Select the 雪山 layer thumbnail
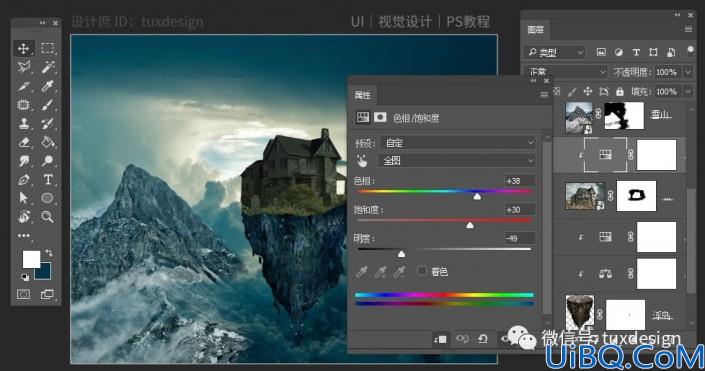This screenshot has height=371, width=705. (579, 116)
